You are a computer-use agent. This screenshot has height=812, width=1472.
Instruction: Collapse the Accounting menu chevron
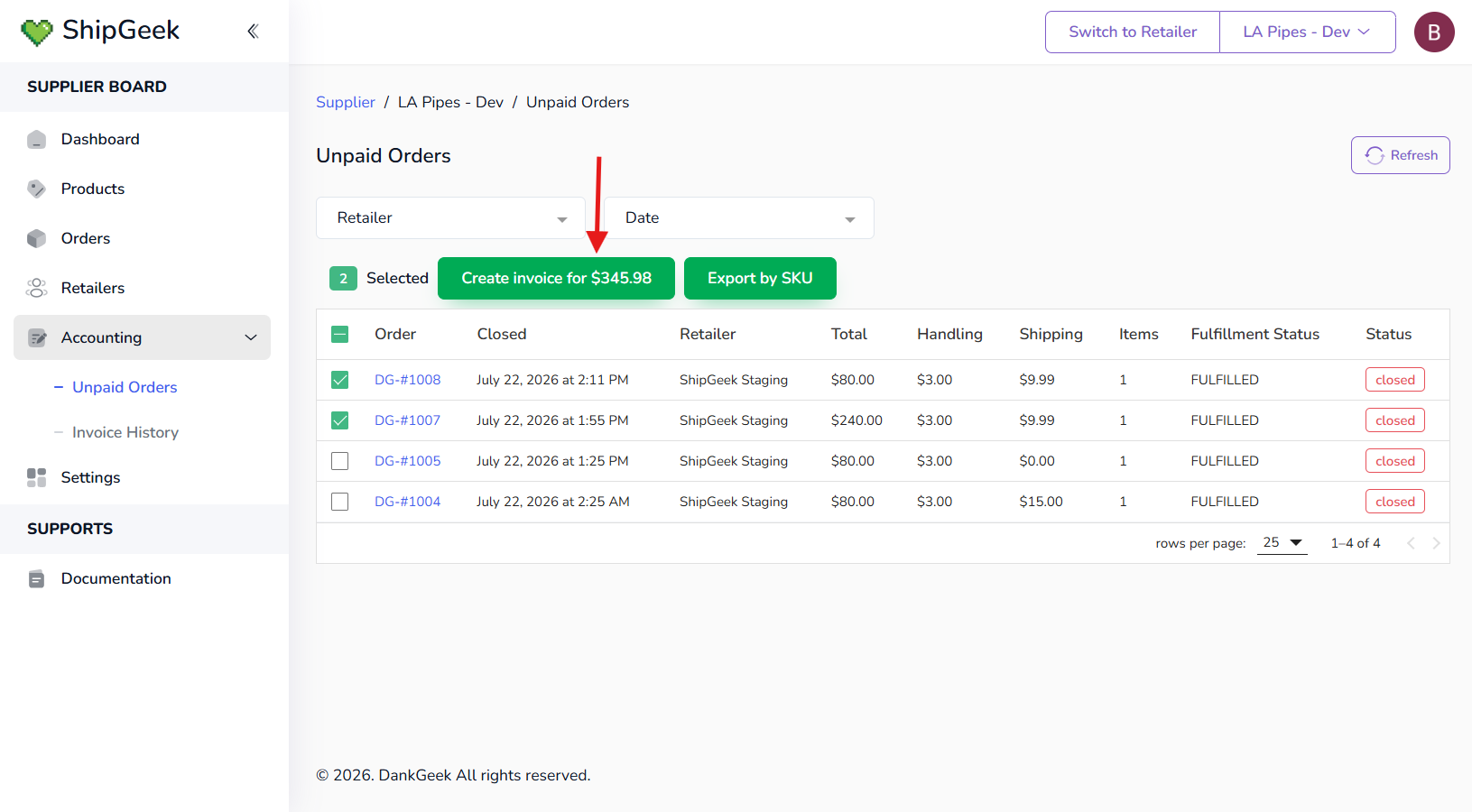click(251, 337)
